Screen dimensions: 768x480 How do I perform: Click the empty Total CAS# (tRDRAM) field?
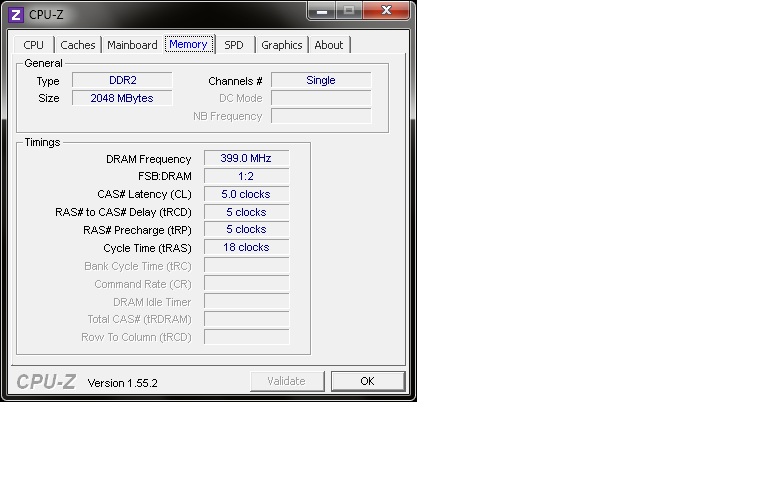246,319
